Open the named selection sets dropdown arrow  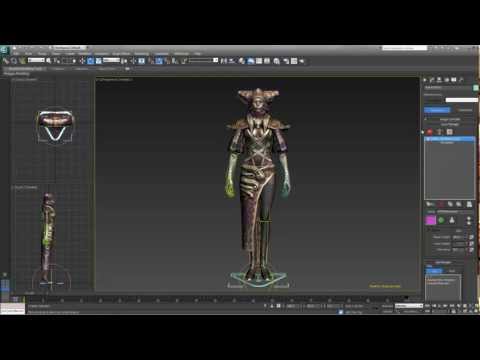(x=216, y=60)
